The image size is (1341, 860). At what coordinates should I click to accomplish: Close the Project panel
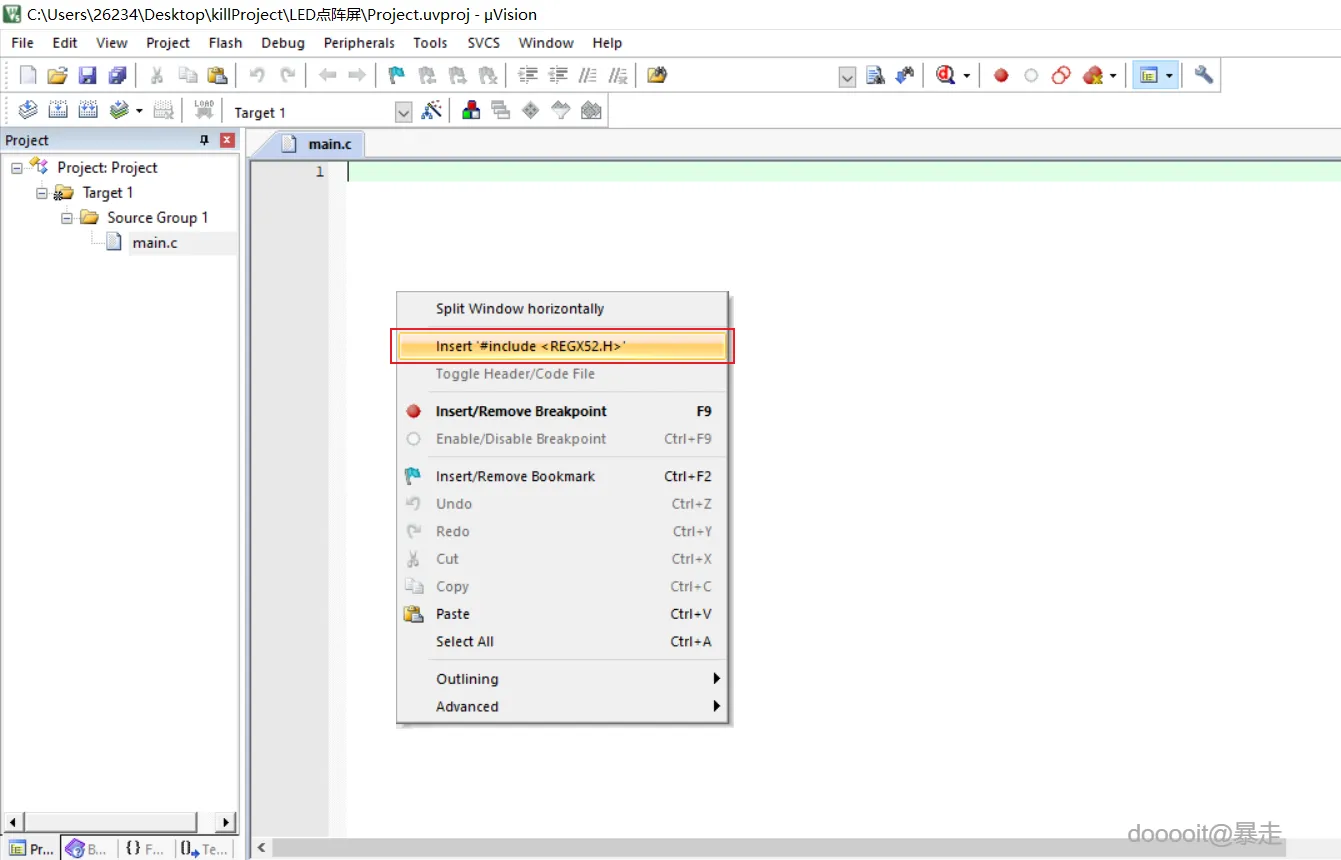tap(227, 140)
